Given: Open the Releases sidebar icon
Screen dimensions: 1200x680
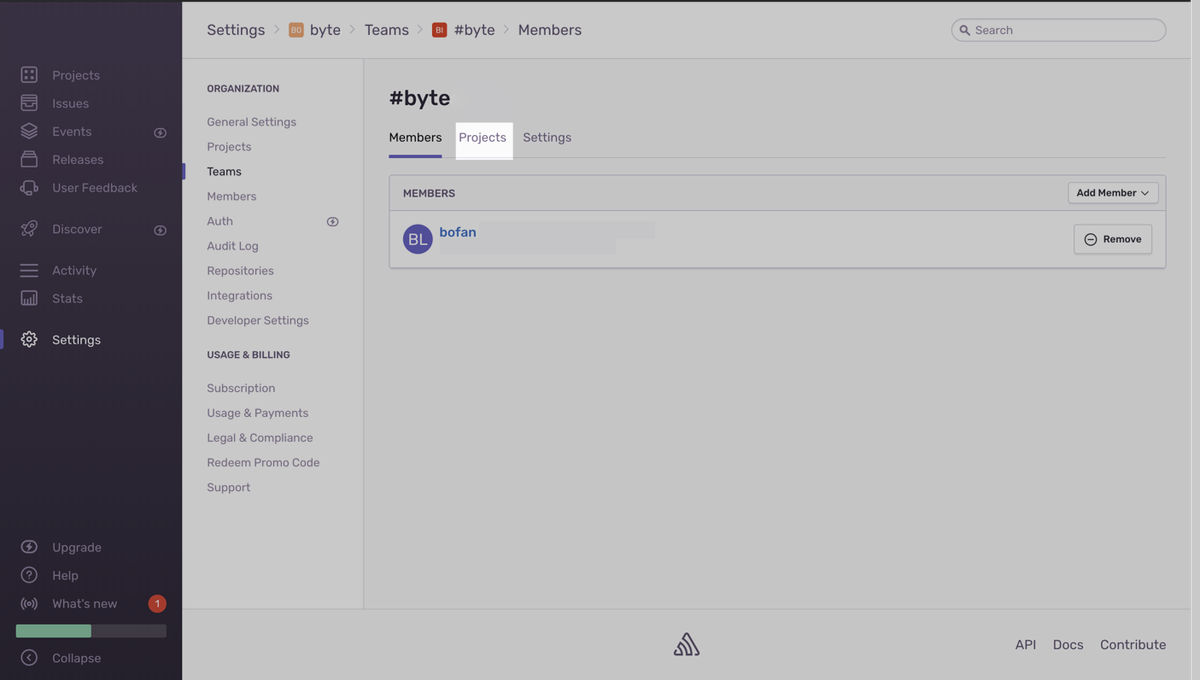Looking at the screenshot, I should click(x=29, y=160).
